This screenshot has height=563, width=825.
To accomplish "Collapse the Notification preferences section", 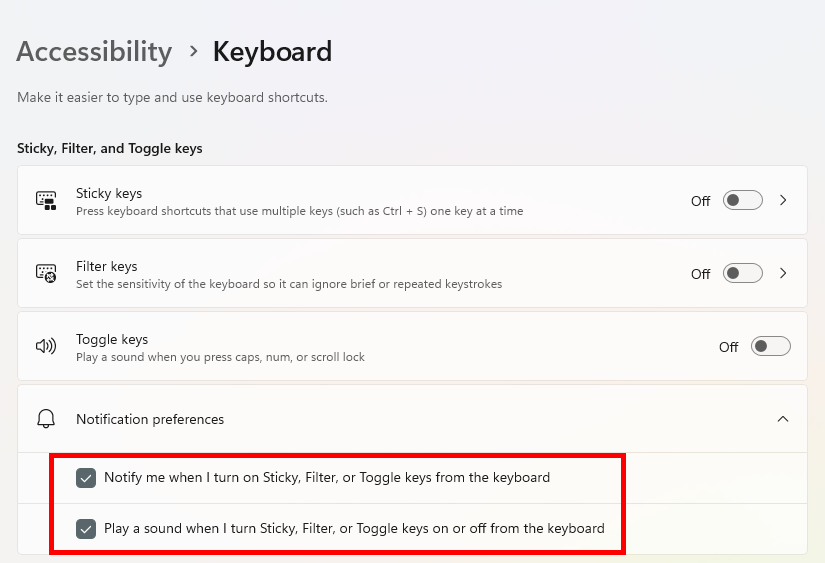I will [x=783, y=419].
